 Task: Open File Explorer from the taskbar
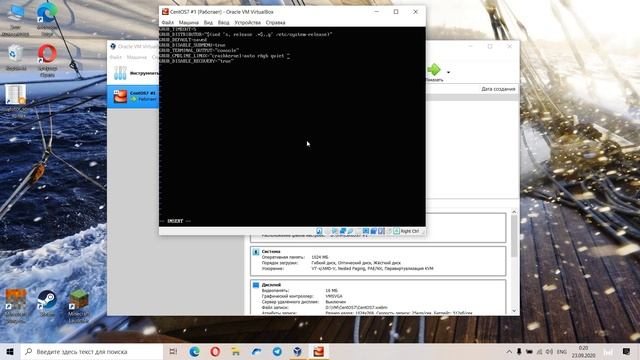coord(236,351)
